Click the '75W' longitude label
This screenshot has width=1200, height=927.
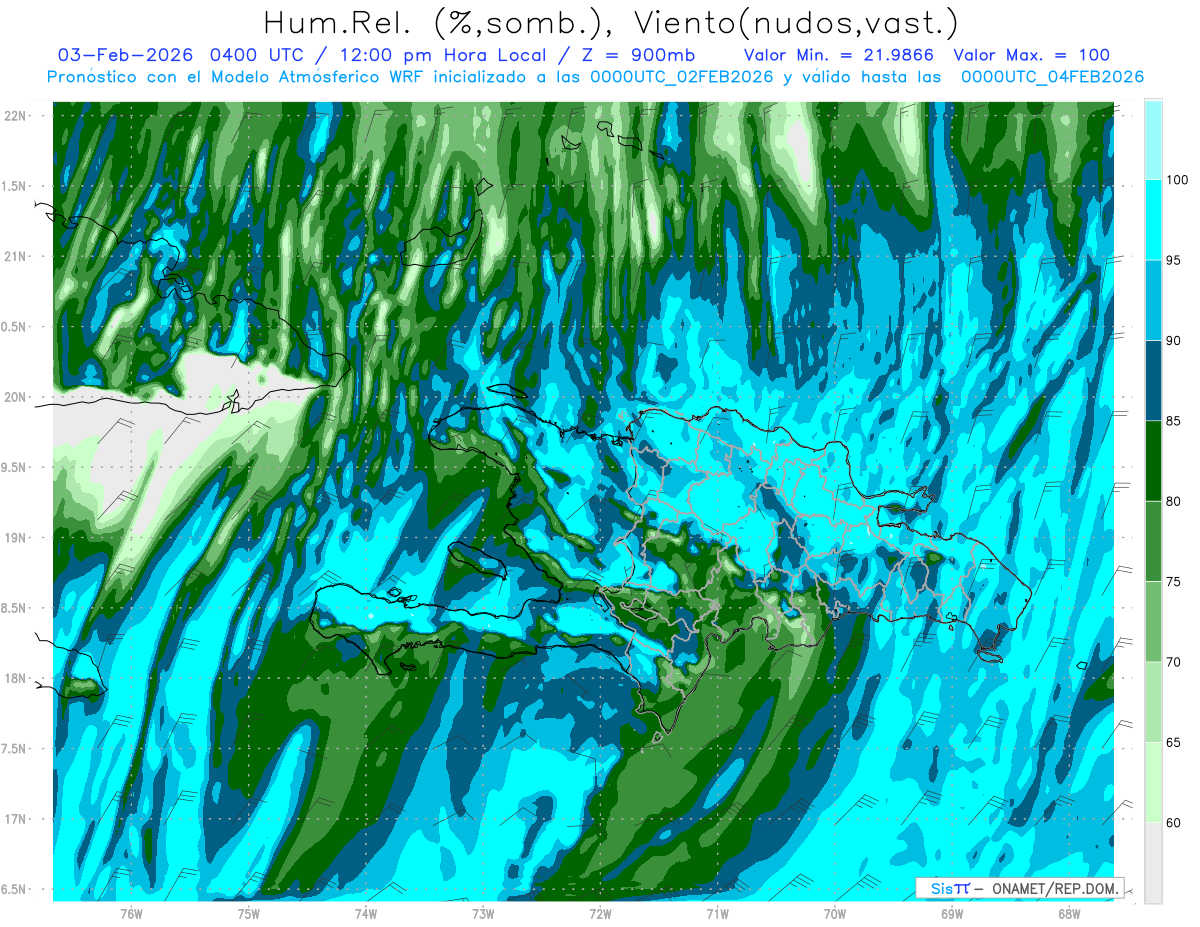(249, 913)
